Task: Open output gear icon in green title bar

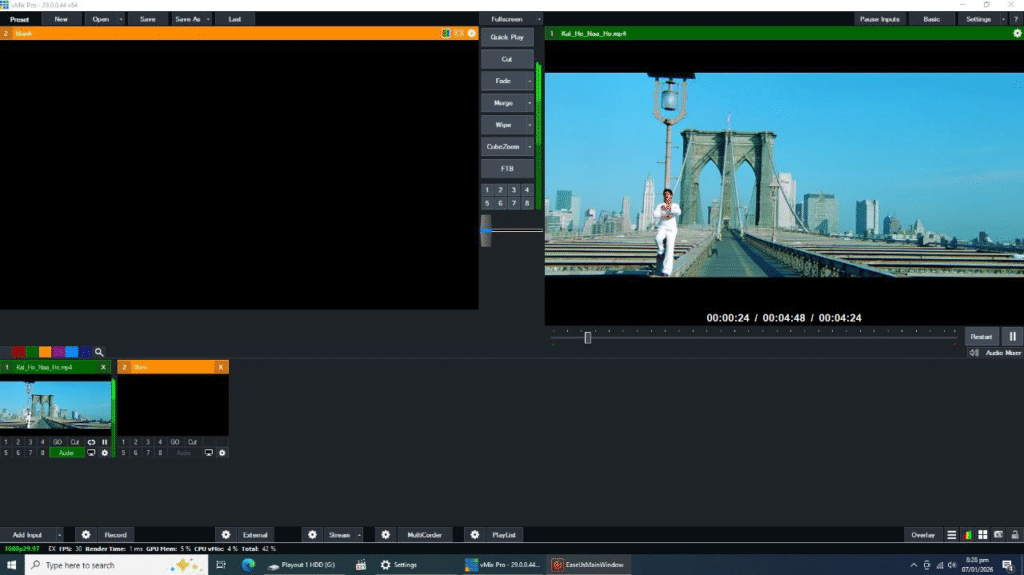Action: click(1017, 33)
